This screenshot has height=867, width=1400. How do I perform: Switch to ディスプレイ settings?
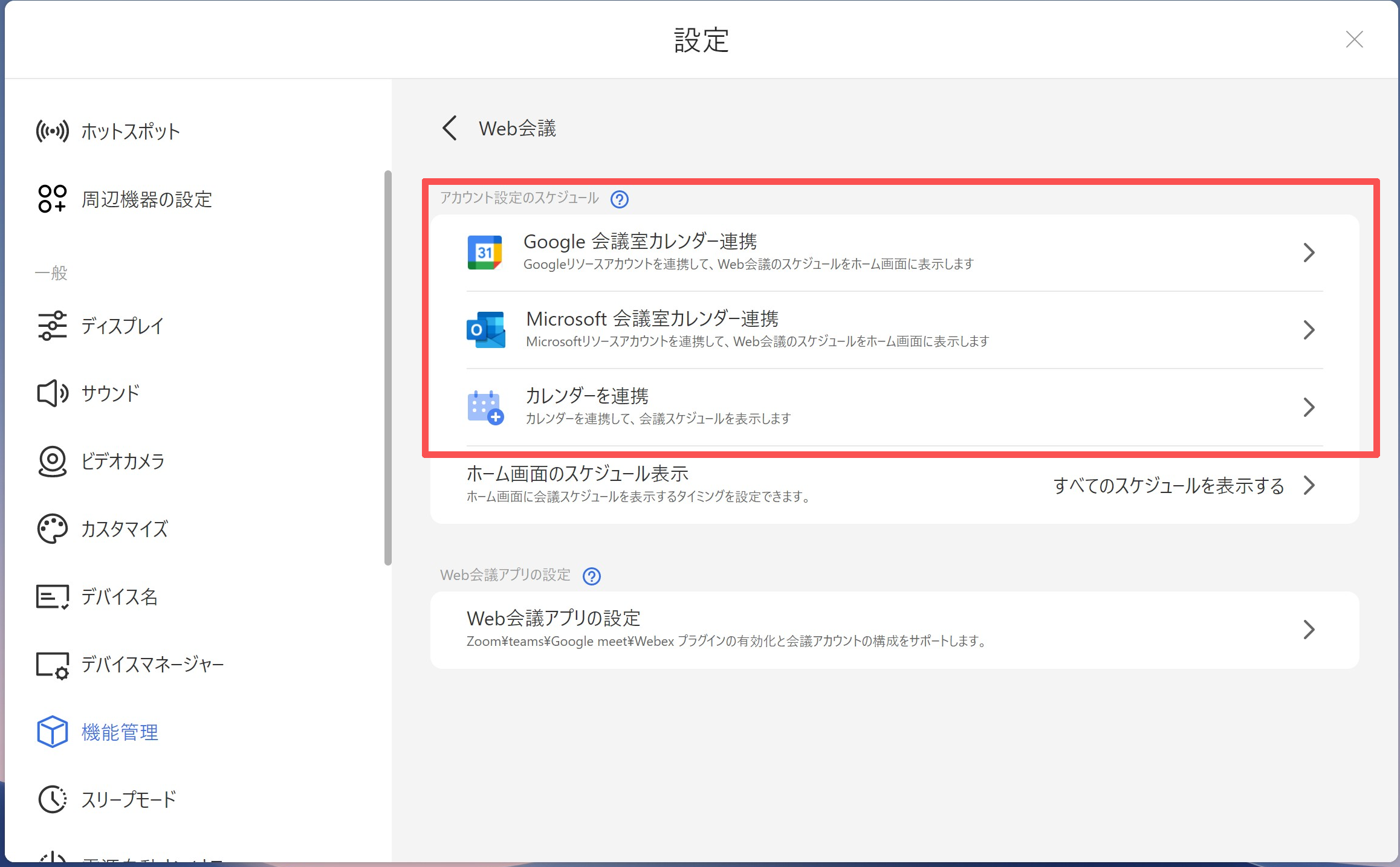click(122, 326)
